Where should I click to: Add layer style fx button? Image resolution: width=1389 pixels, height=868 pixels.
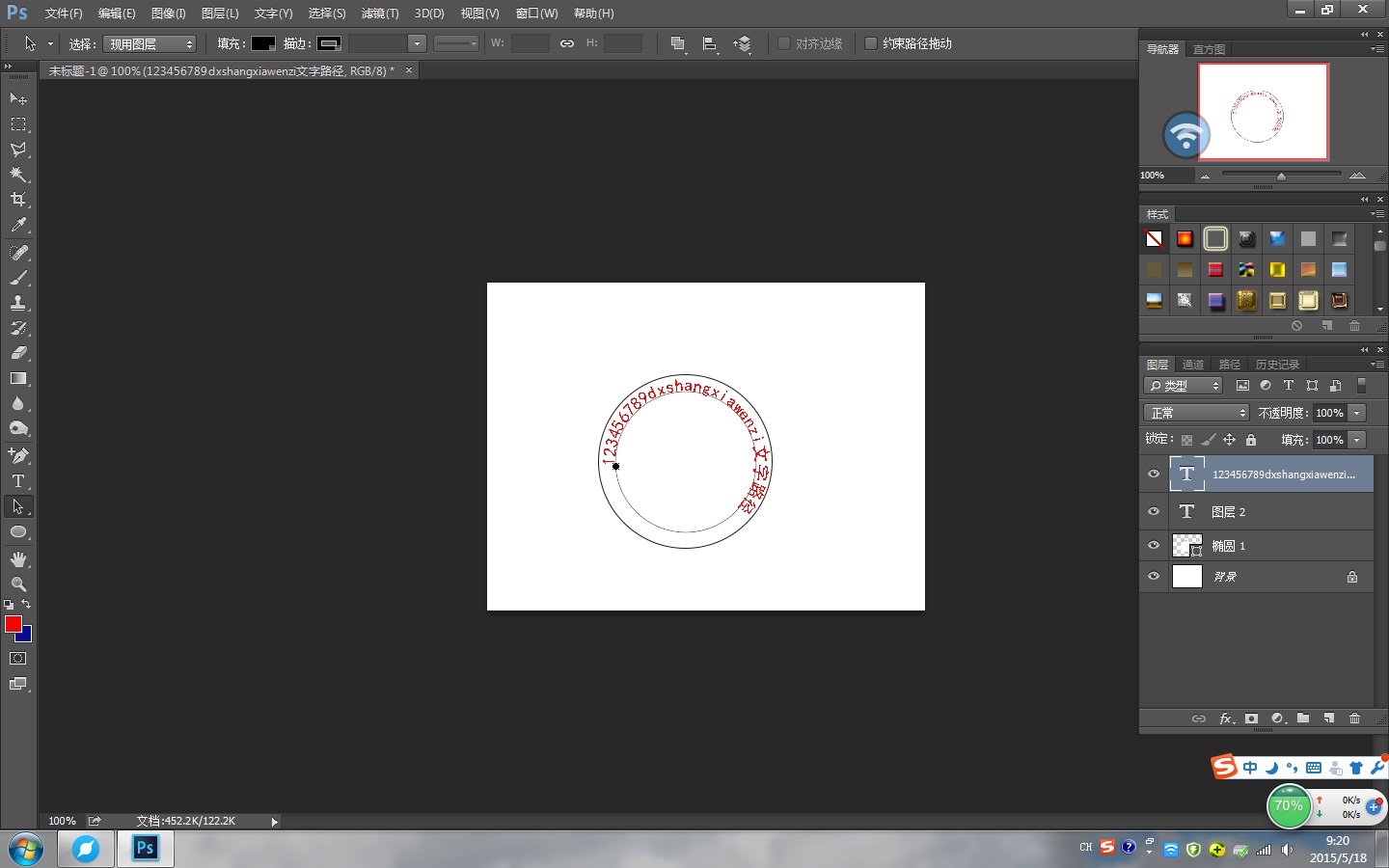pos(1226,719)
